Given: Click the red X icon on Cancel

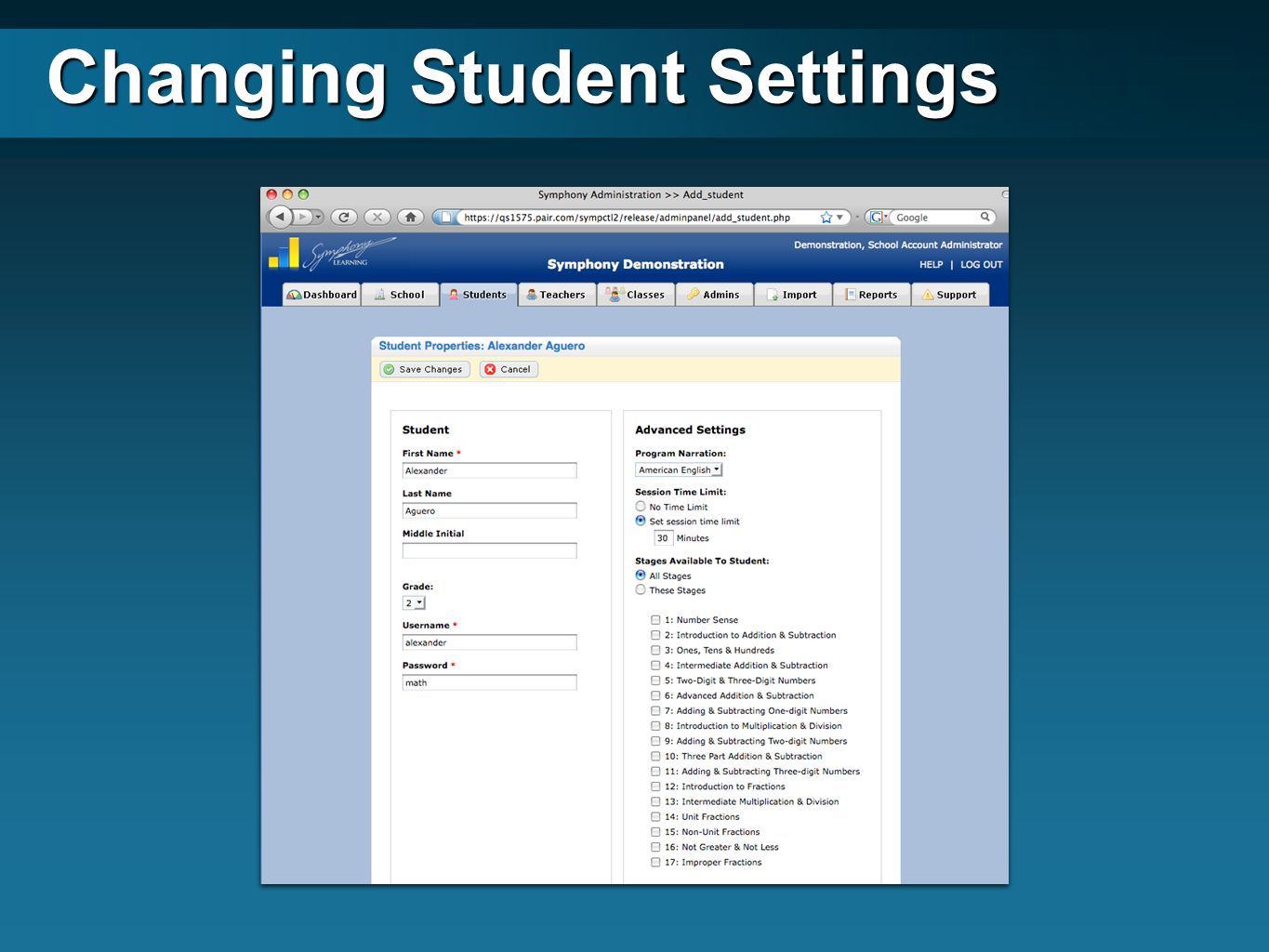Looking at the screenshot, I should pos(490,369).
